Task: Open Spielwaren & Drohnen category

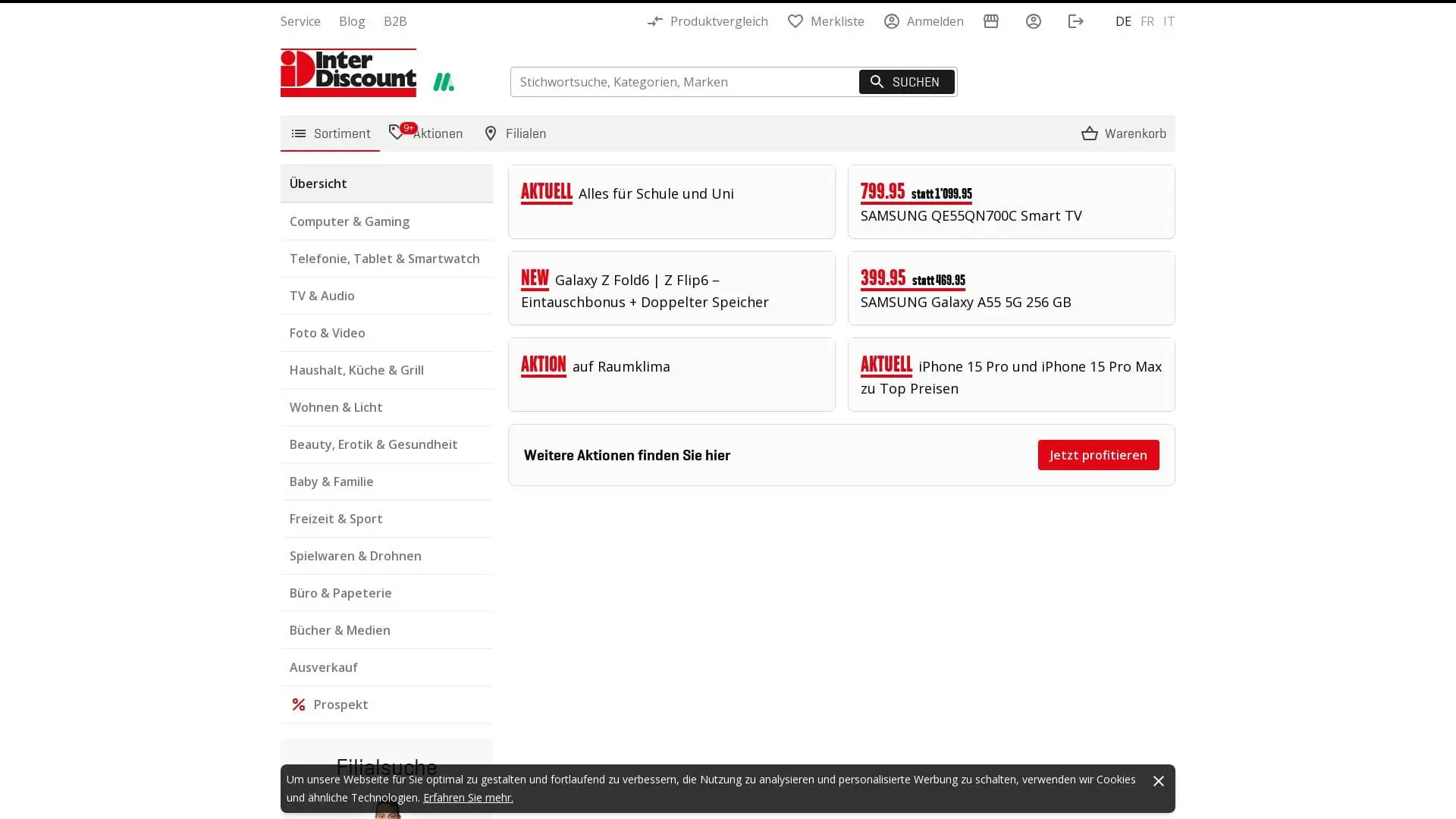Action: 387,556
